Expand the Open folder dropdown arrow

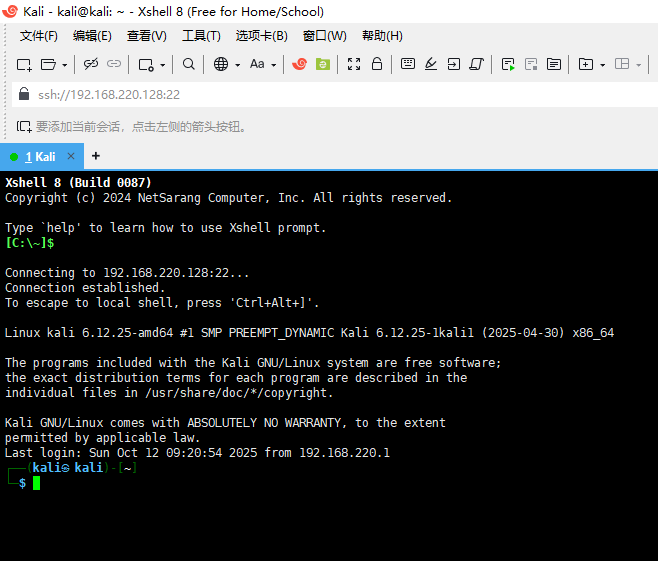click(x=65, y=64)
